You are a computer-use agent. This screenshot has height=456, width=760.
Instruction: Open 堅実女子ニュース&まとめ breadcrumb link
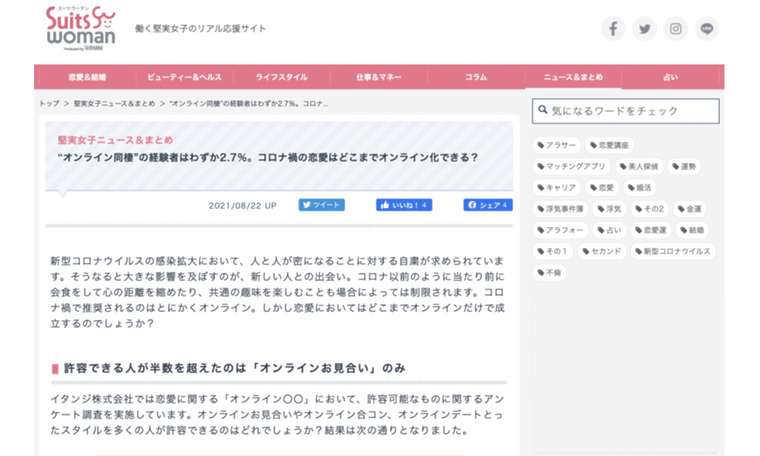(x=115, y=104)
